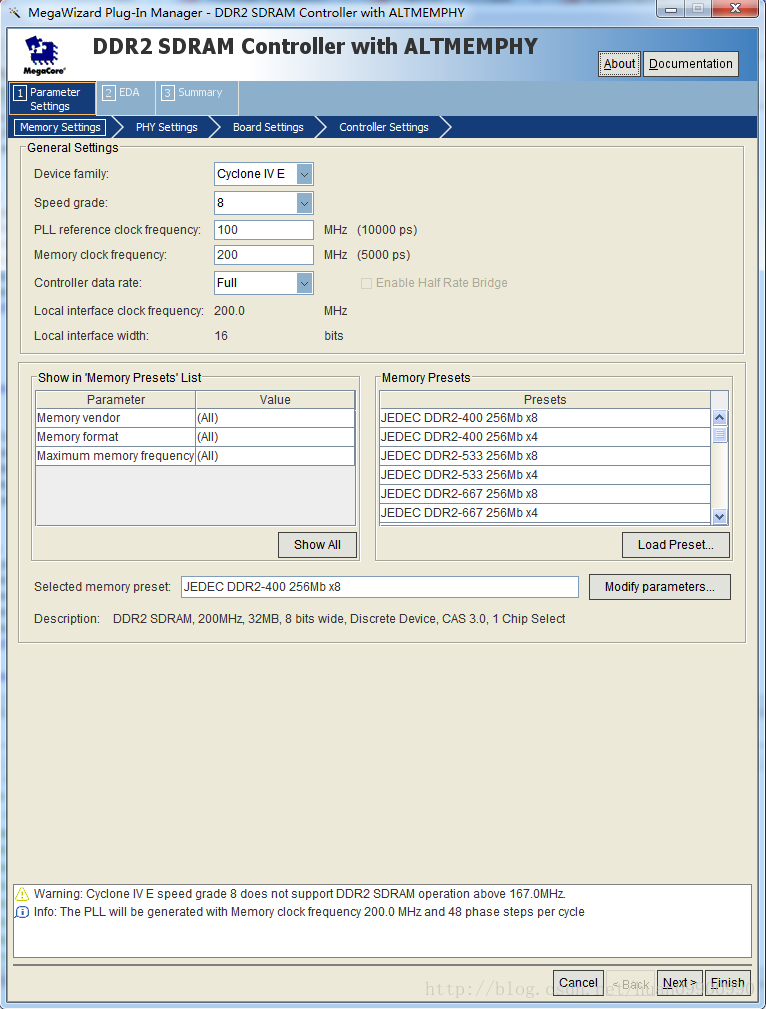766x1009 pixels.
Task: Click the About button
Action: (x=619, y=64)
